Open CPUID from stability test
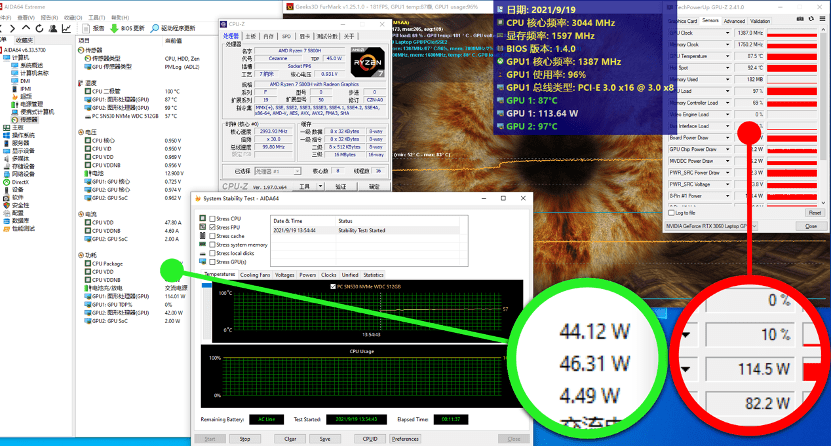Screen dimensions: 832x446 pos(370,439)
